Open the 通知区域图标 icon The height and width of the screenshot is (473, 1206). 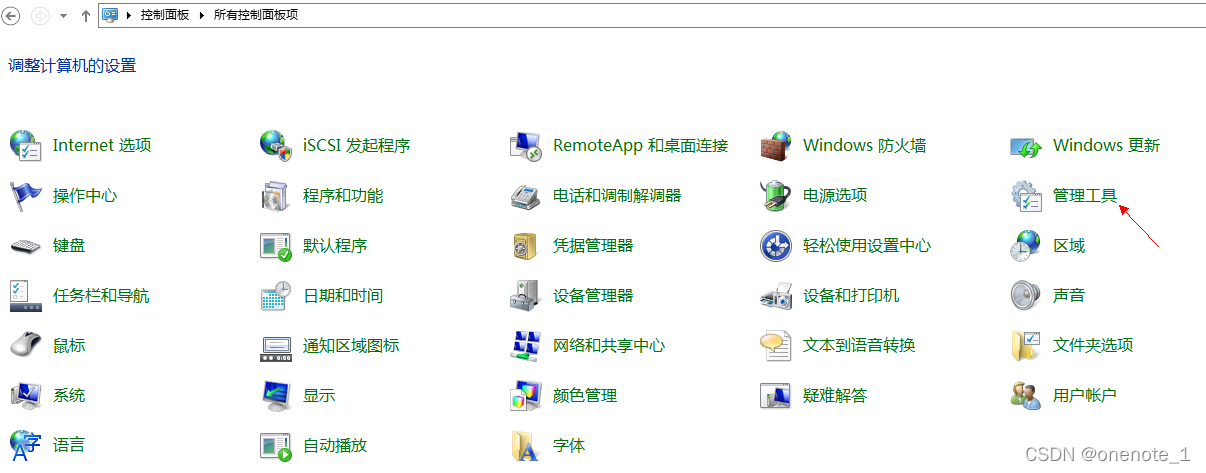[x=275, y=347]
